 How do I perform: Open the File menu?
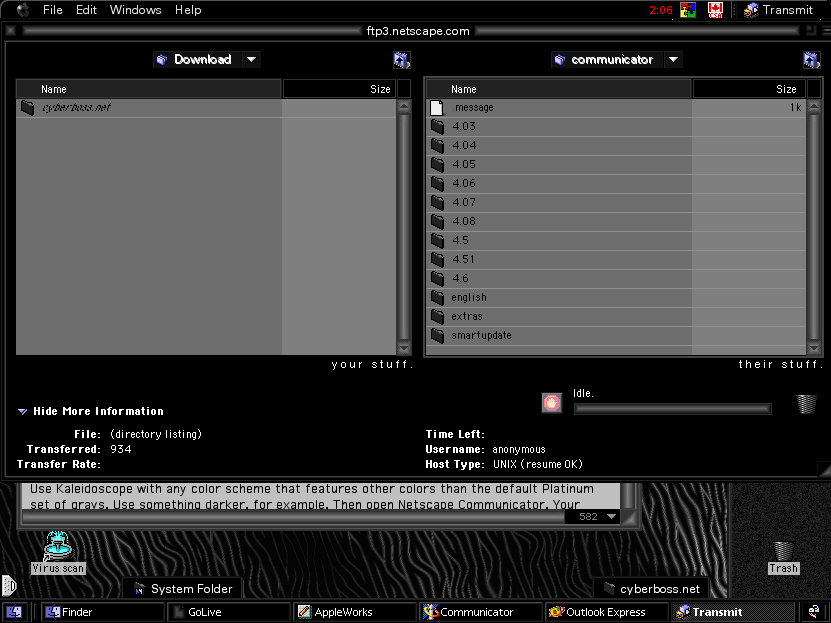[52, 10]
